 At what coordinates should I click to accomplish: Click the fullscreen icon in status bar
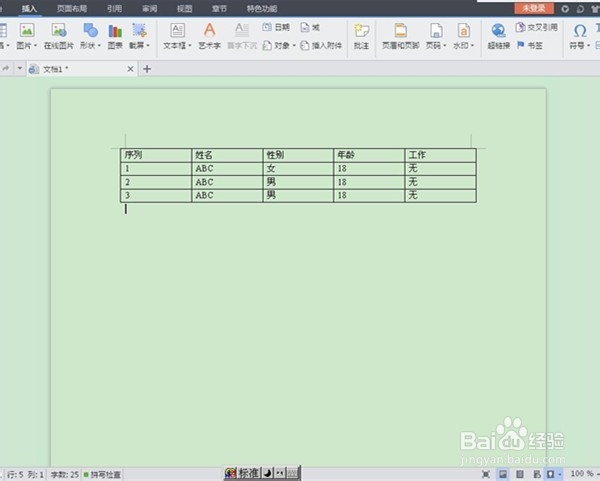486,474
